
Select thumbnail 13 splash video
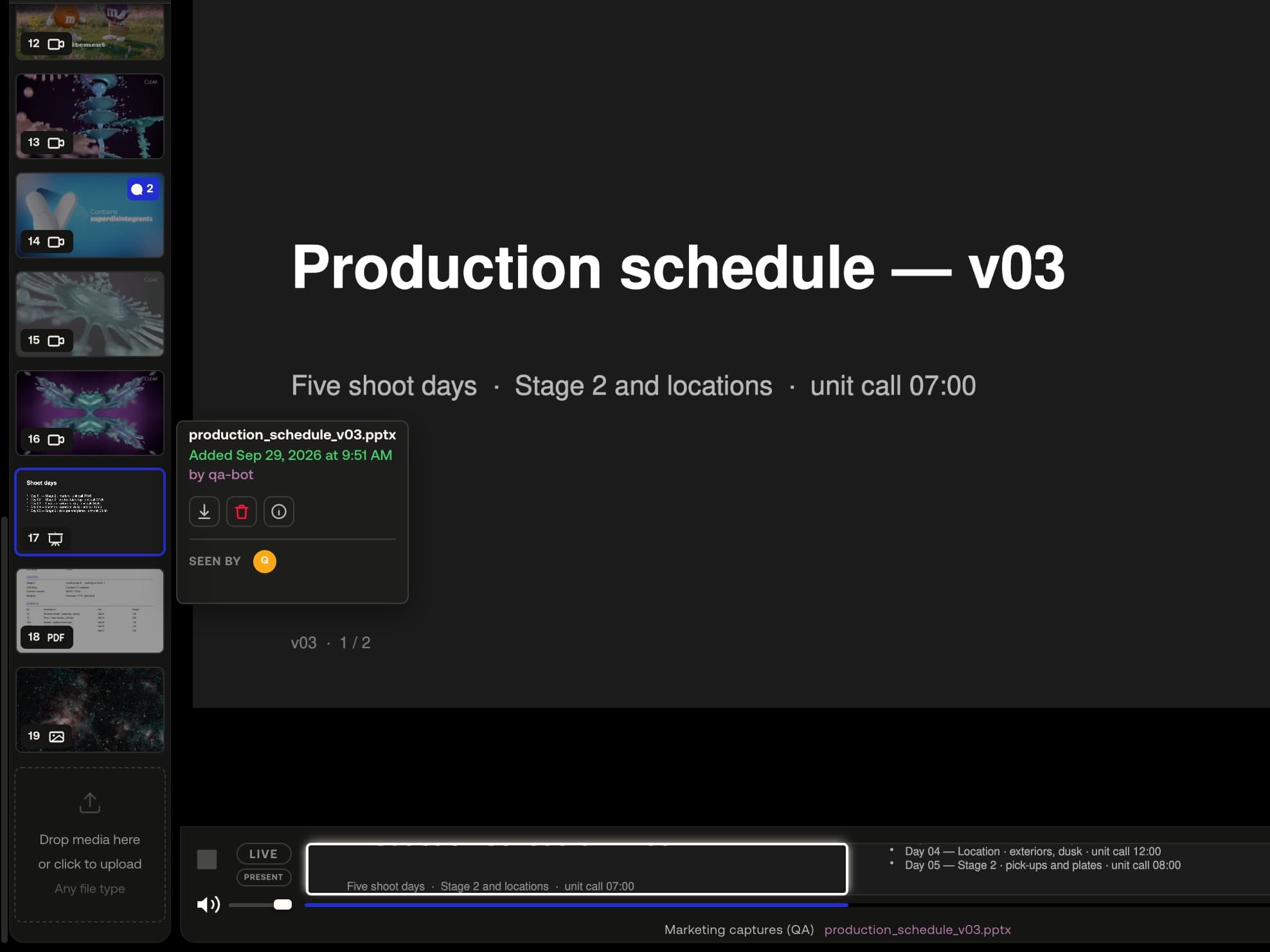pos(90,116)
